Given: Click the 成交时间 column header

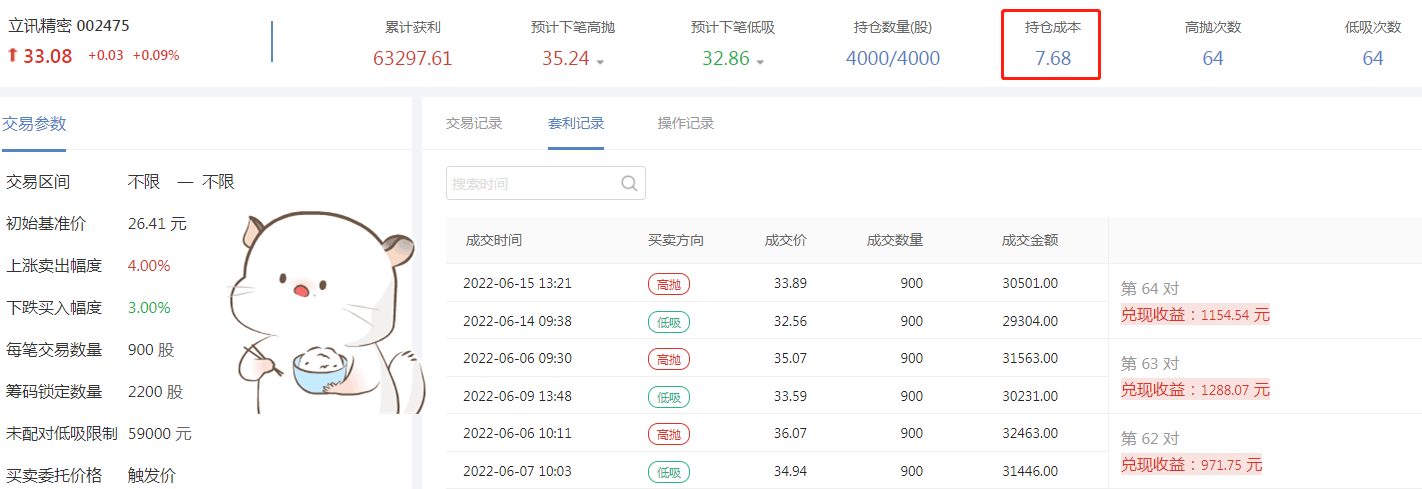Looking at the screenshot, I should point(494,240).
